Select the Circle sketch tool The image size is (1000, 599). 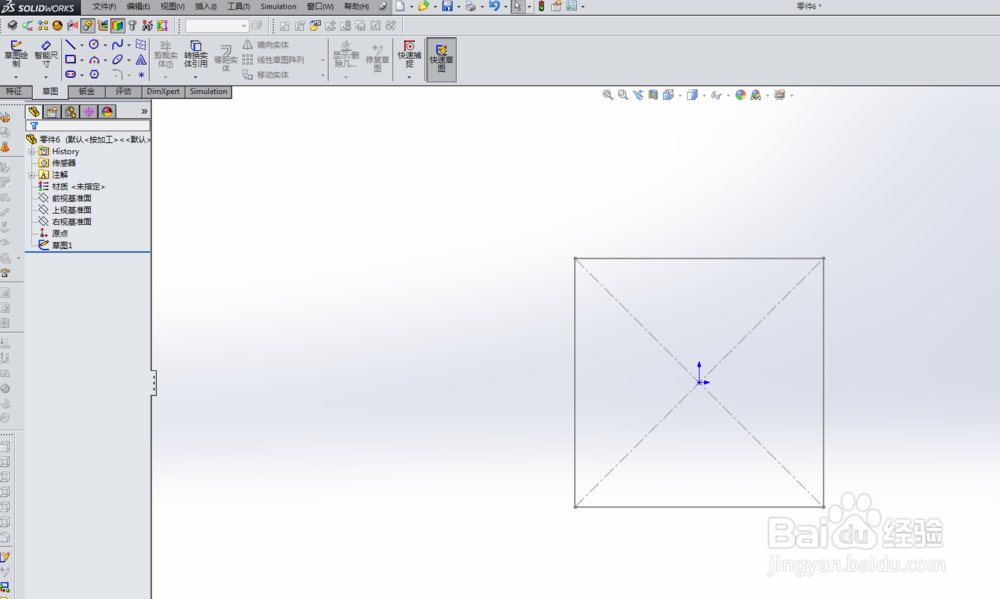pyautogui.click(x=93, y=44)
